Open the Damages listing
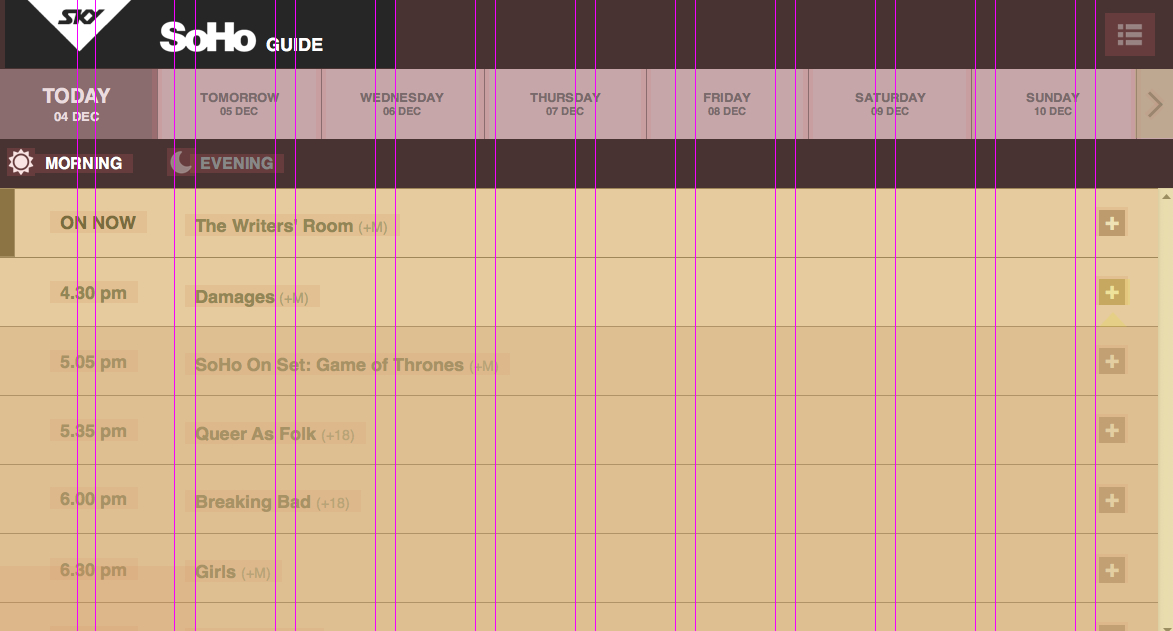This screenshot has width=1173, height=631. (x=252, y=297)
